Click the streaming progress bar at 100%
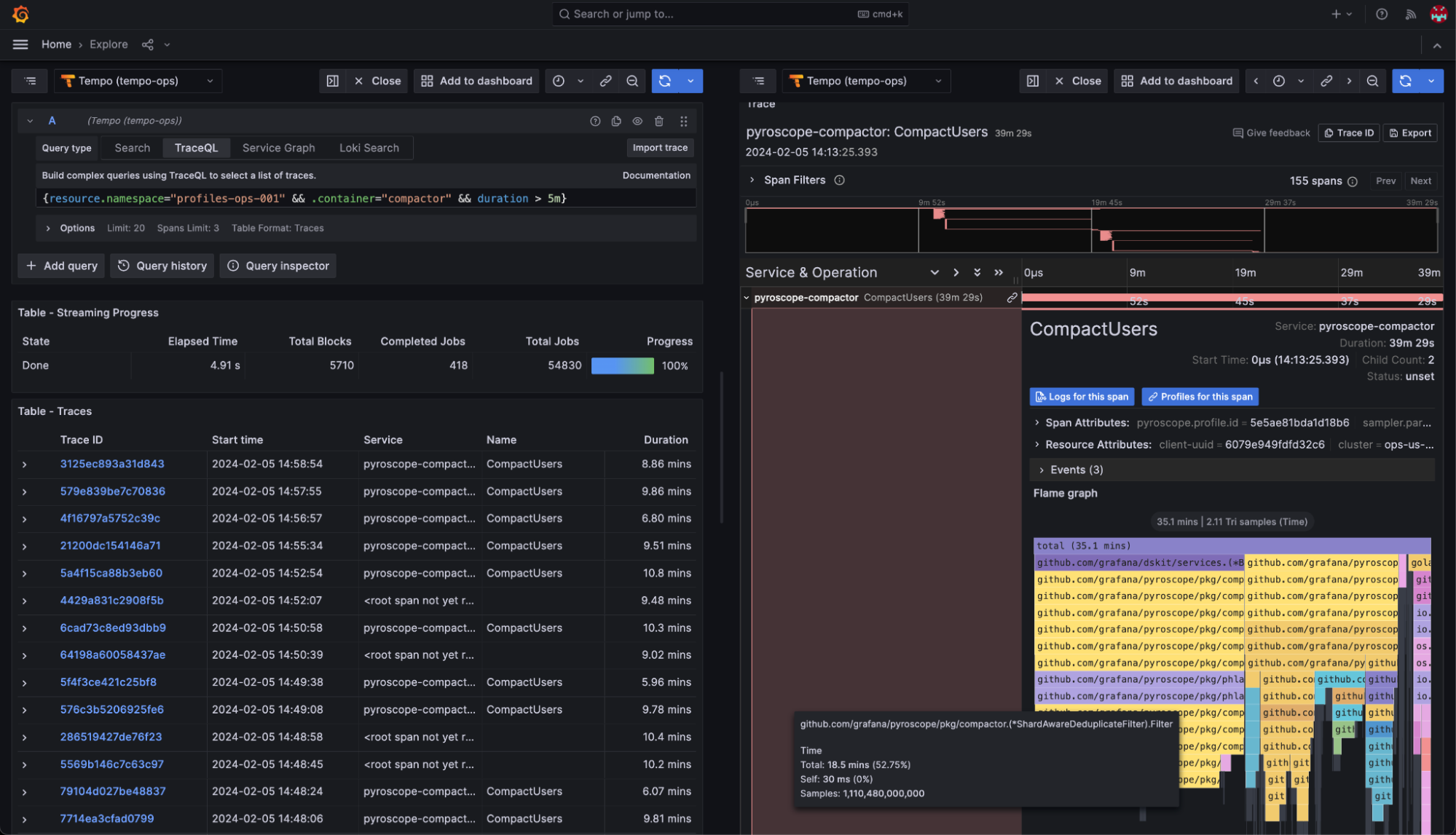 click(x=622, y=365)
